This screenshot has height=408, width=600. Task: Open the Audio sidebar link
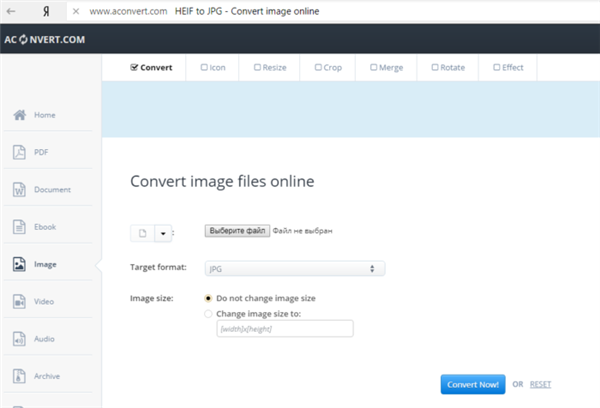click(44, 339)
